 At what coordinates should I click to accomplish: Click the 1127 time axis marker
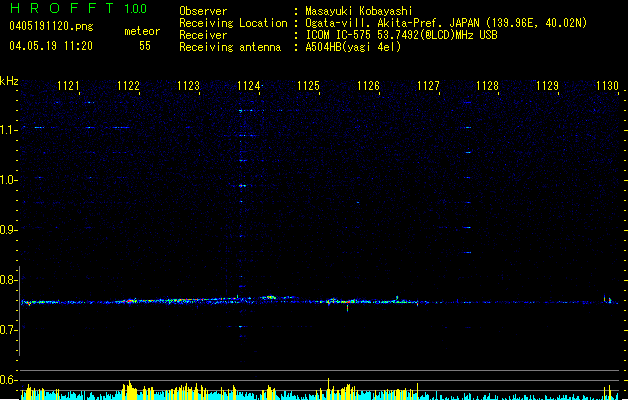pyautogui.click(x=428, y=86)
